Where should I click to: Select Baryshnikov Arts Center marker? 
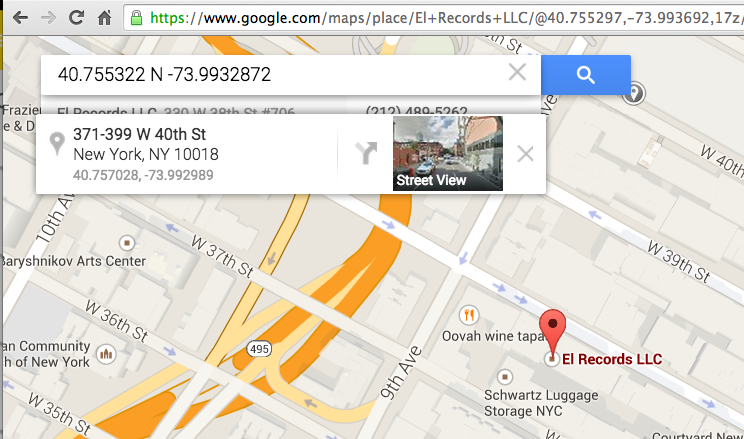click(127, 243)
